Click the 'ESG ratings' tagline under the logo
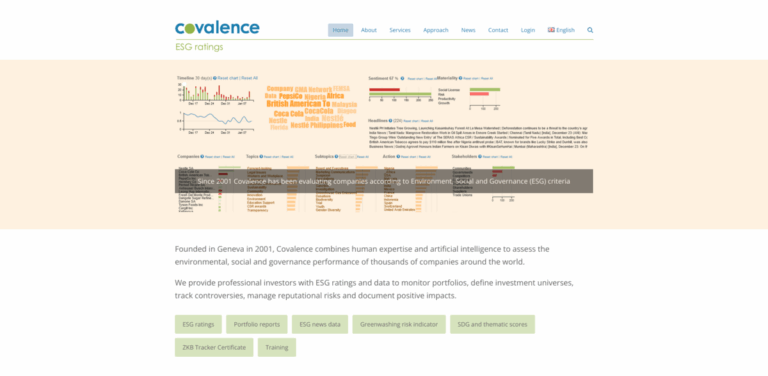The height and width of the screenshot is (376, 768). click(x=199, y=47)
